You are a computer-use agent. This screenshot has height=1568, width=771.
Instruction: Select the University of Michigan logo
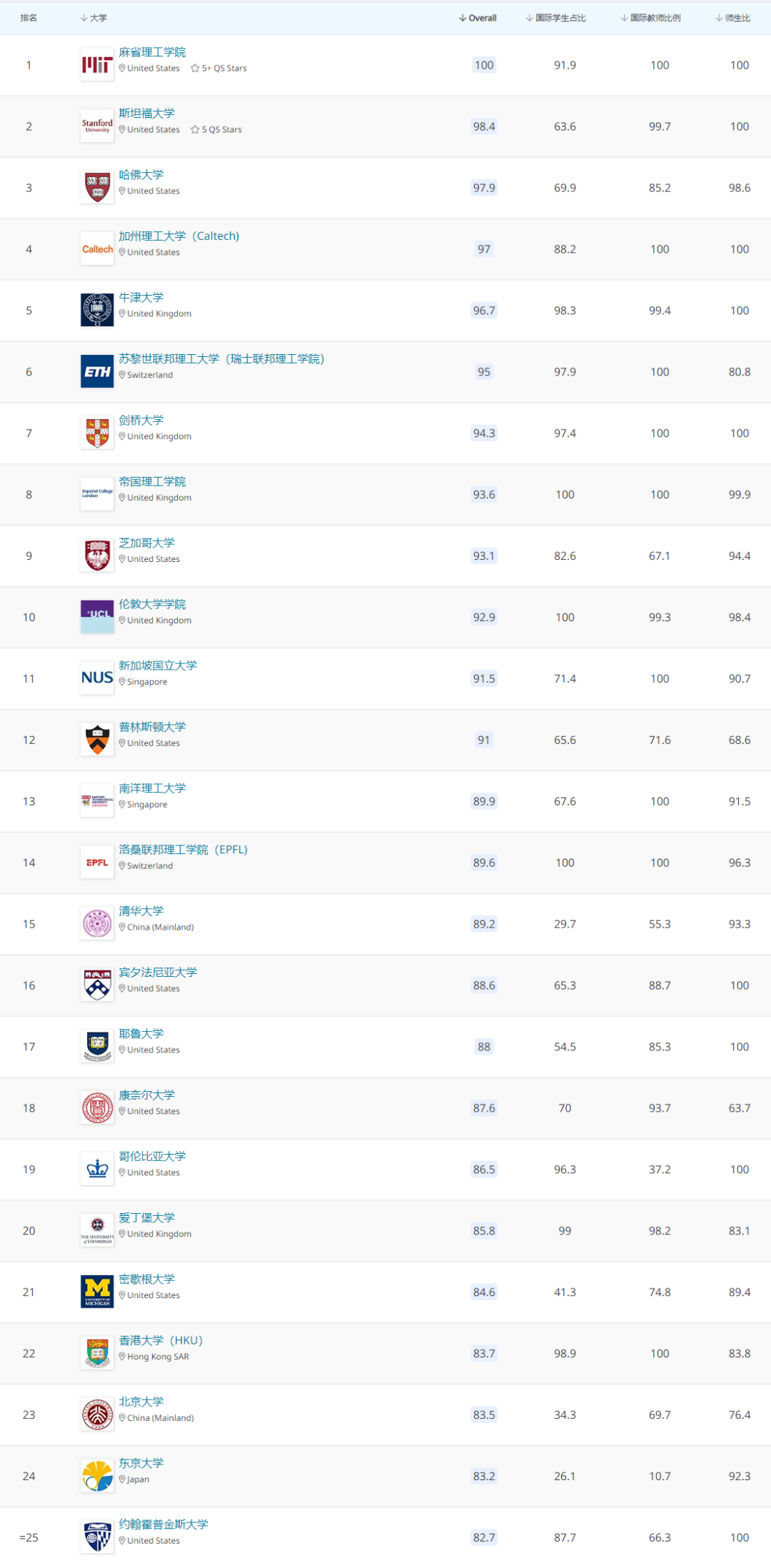click(97, 1292)
